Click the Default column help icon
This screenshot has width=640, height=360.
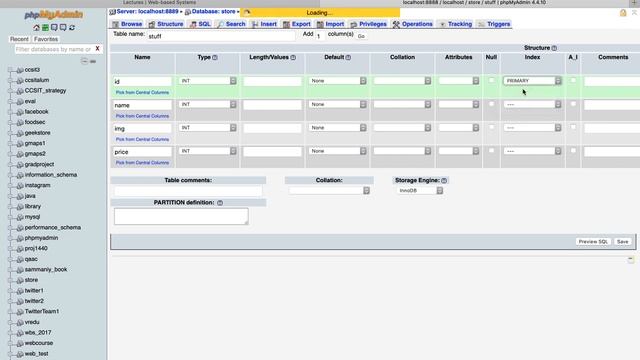348,58
